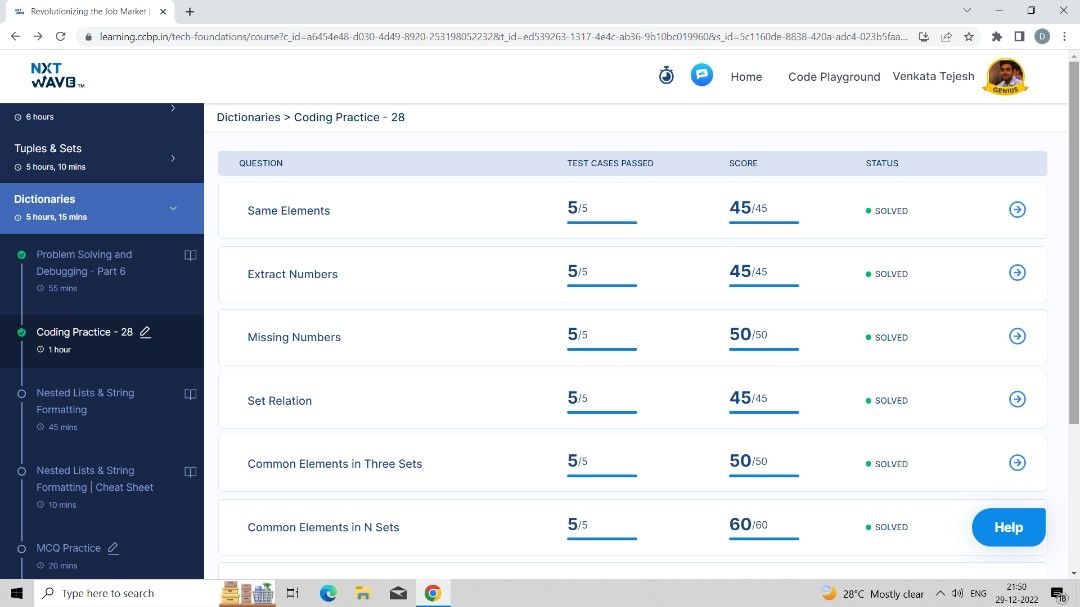Open Nested Lists & String Formatting lesson
This screenshot has height=607, width=1080.
coord(85,401)
